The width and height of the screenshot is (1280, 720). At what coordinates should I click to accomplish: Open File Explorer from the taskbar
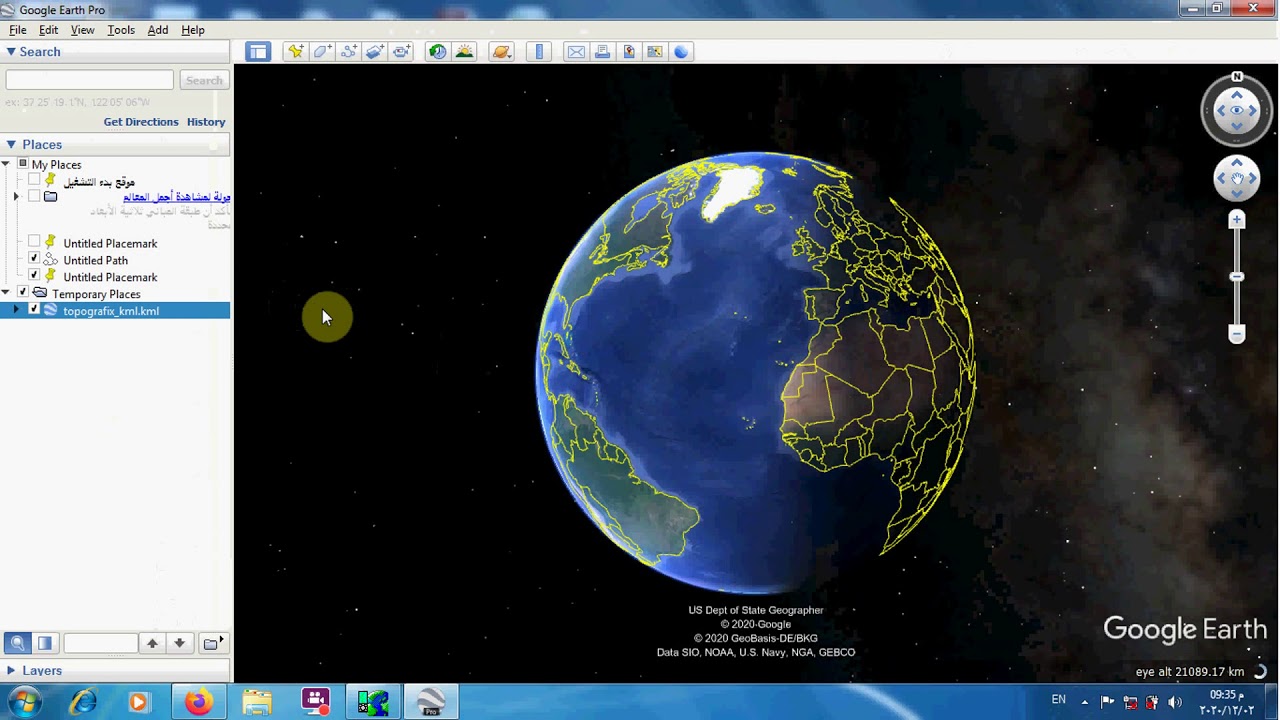click(x=256, y=702)
